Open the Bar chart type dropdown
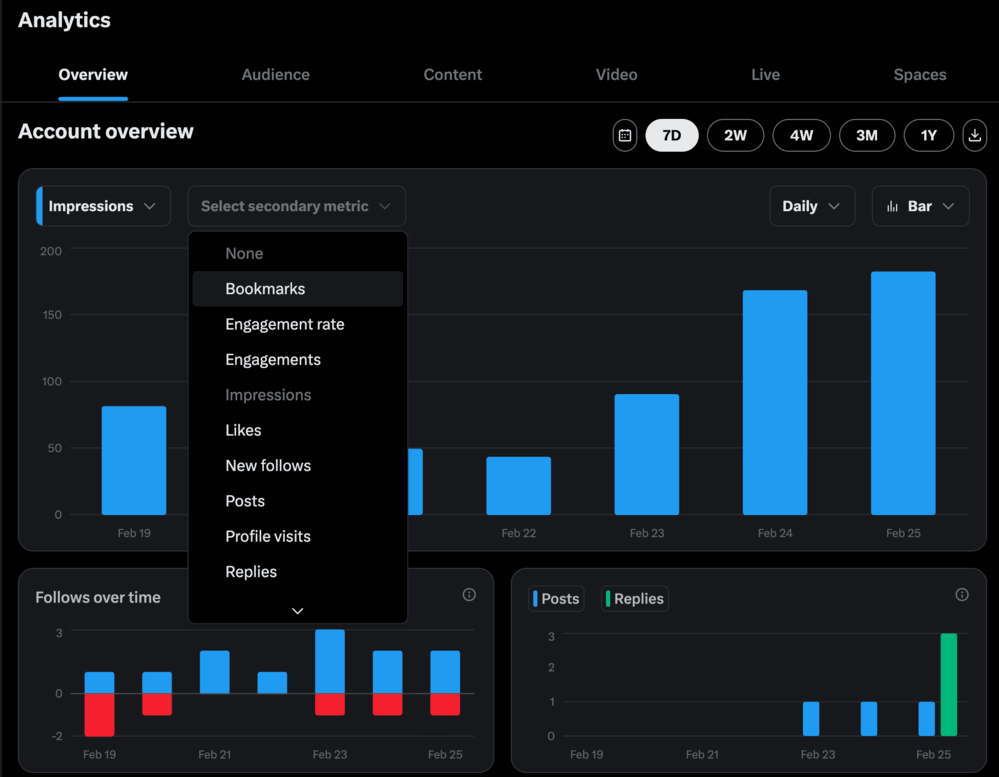 click(x=920, y=206)
